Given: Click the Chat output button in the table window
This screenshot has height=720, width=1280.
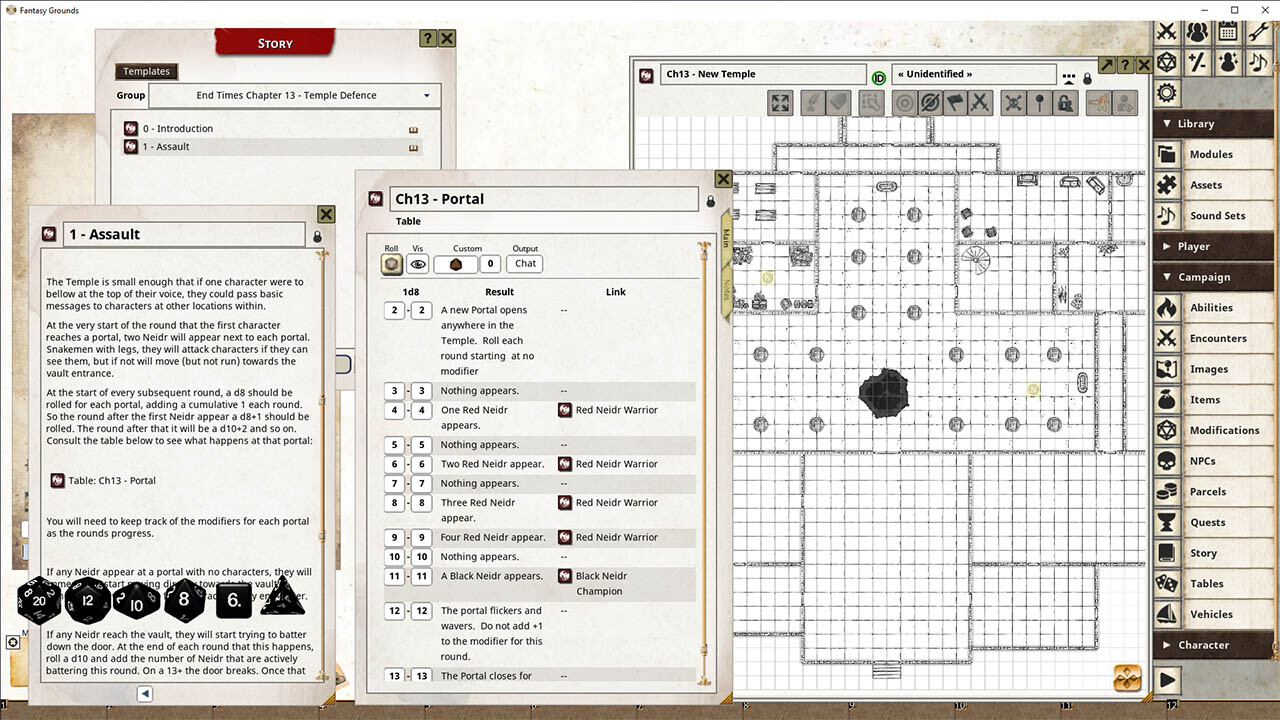Looking at the screenshot, I should click(524, 263).
